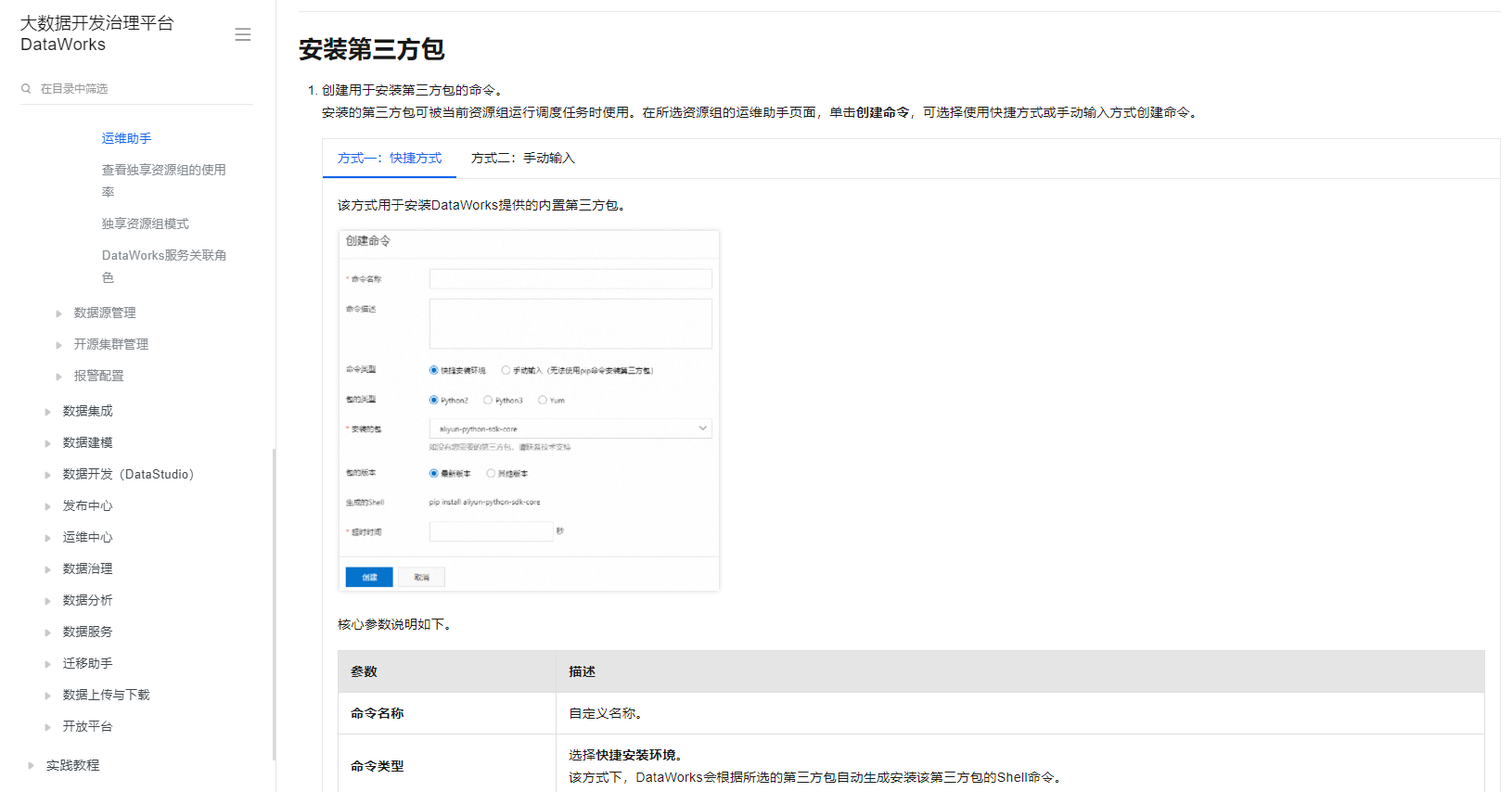Expand the 报警配置 tree node arrow

click(x=58, y=377)
